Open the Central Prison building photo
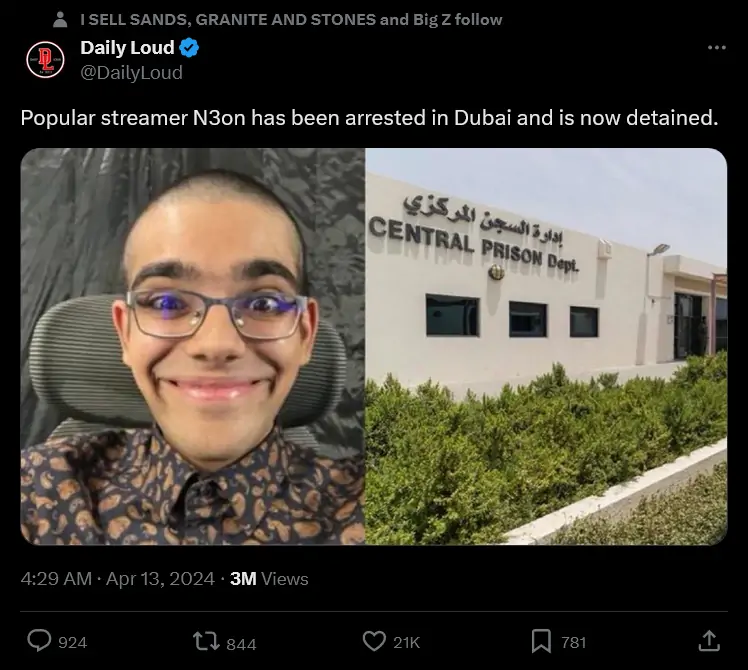The height and width of the screenshot is (670, 748). (x=546, y=346)
